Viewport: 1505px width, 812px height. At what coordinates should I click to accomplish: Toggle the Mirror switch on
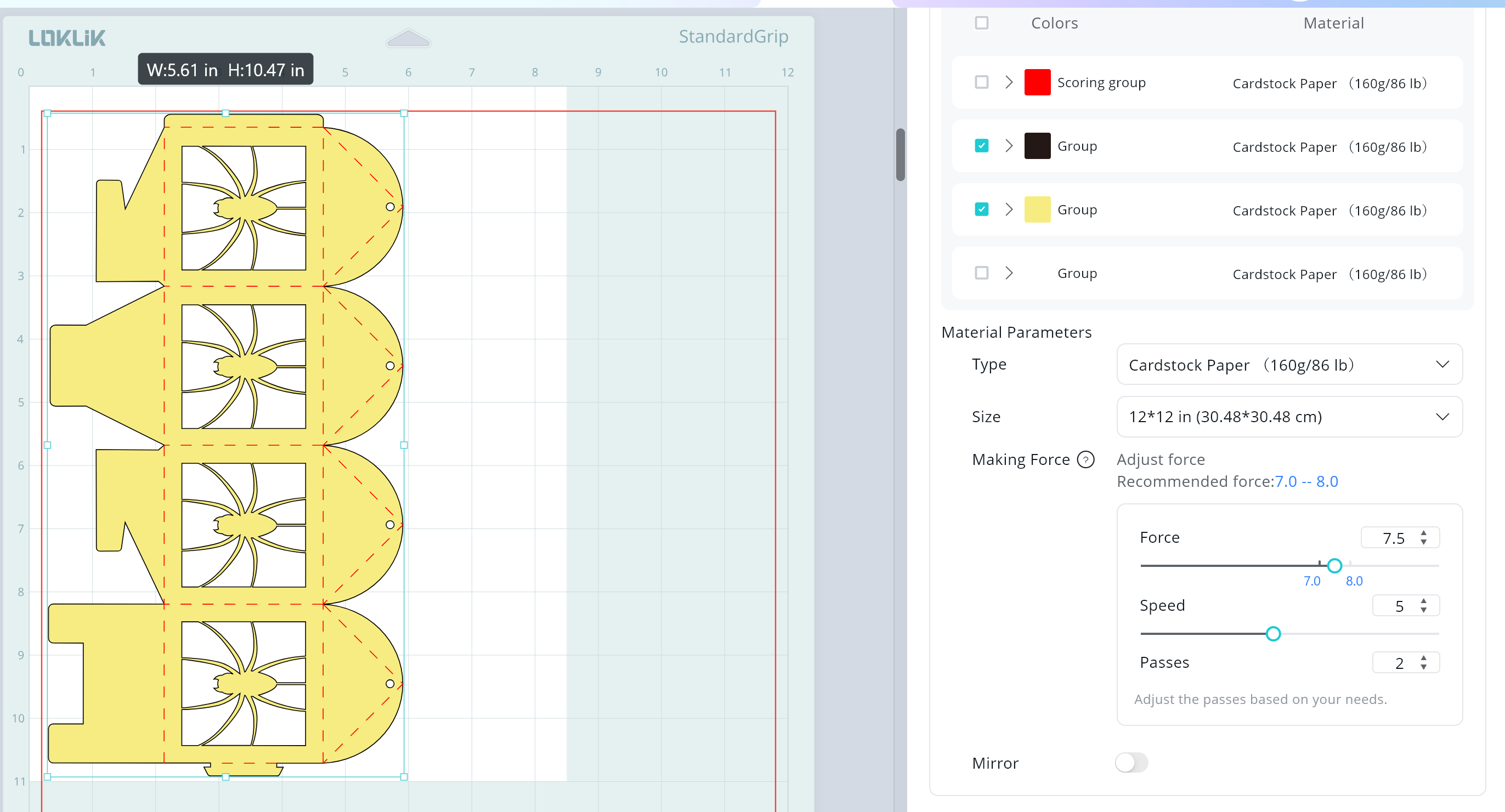pos(1131,762)
